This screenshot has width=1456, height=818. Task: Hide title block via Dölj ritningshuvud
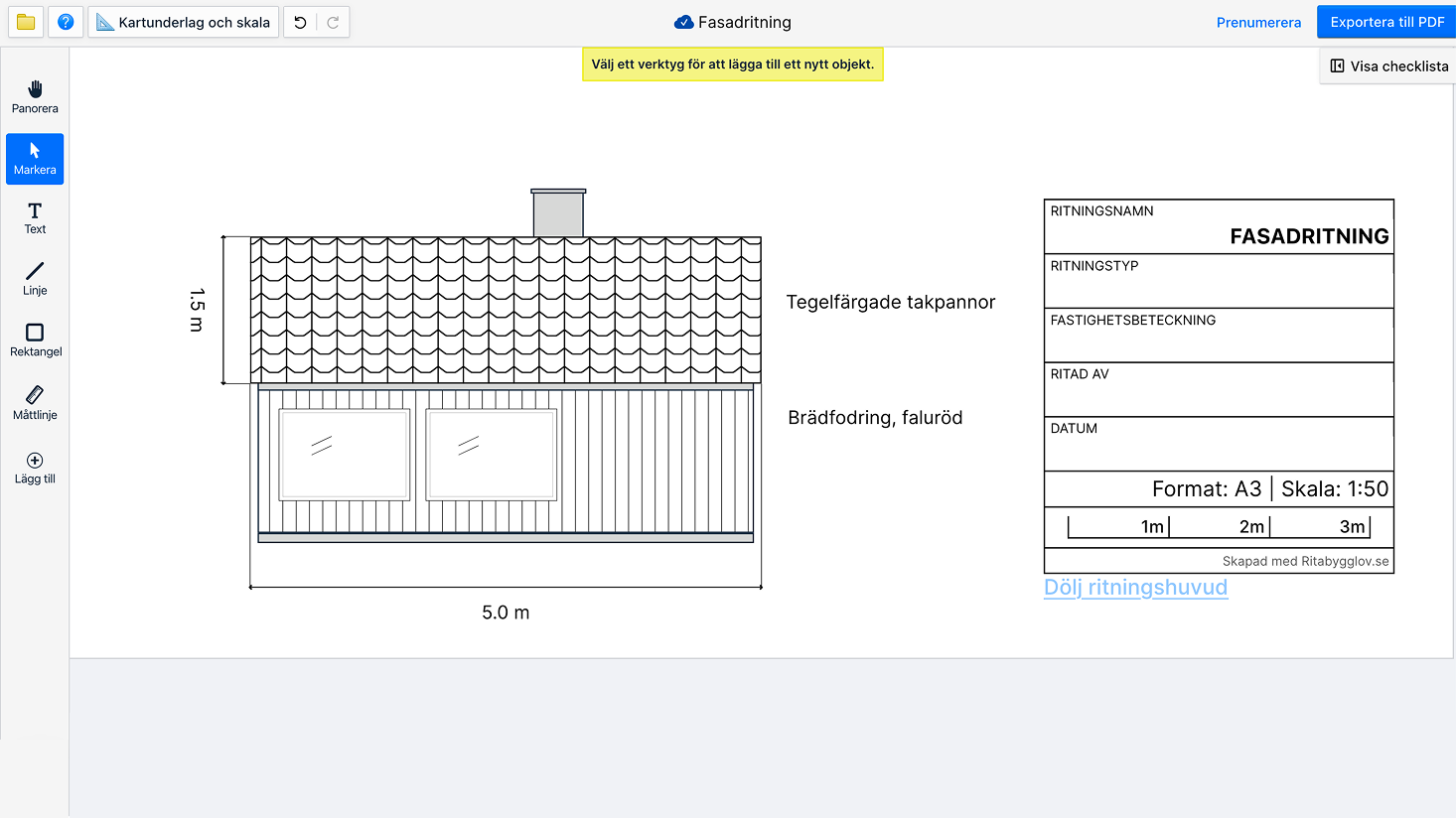pos(1135,588)
